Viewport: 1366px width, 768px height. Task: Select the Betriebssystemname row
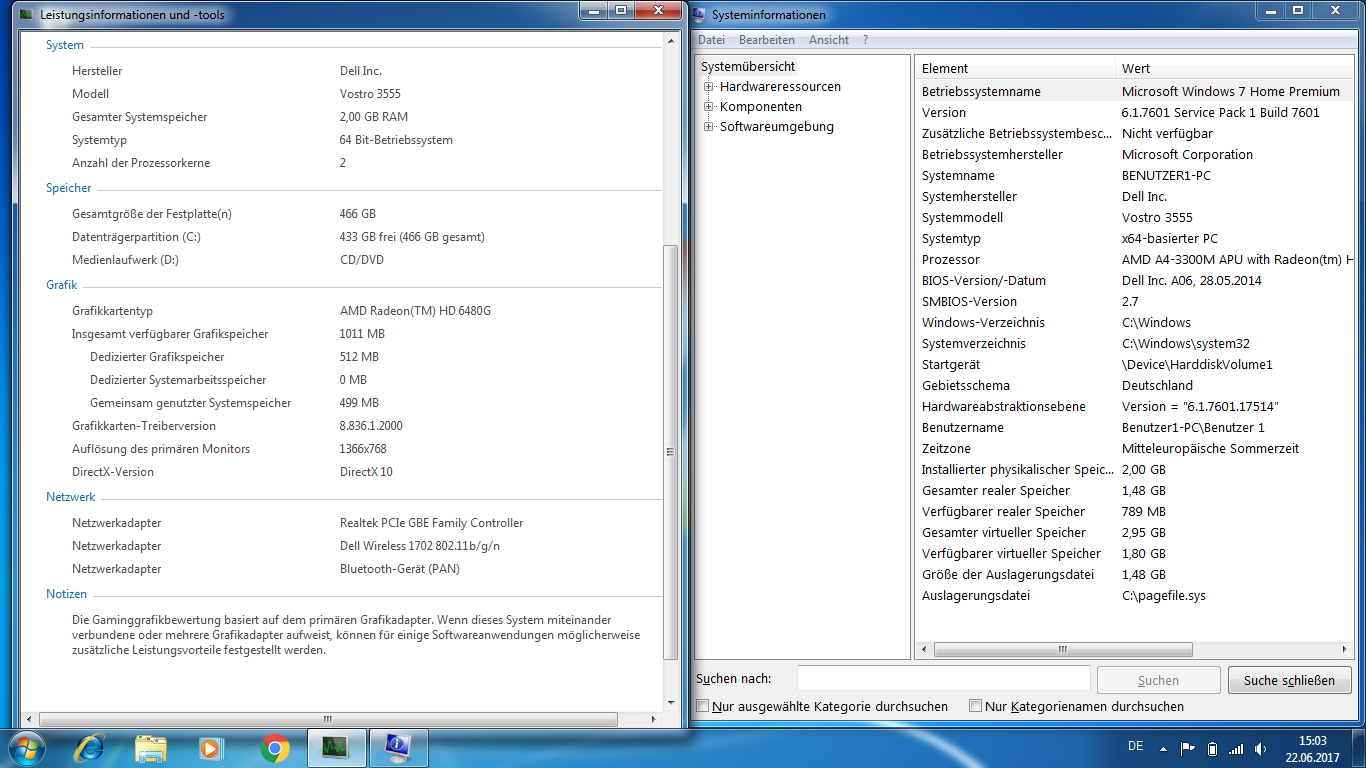click(x=1134, y=91)
